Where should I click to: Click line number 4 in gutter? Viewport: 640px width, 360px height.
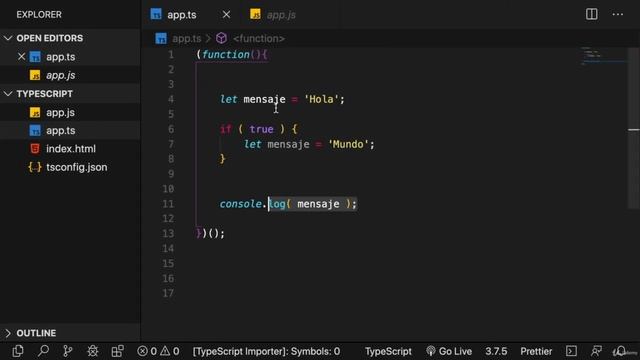point(171,99)
